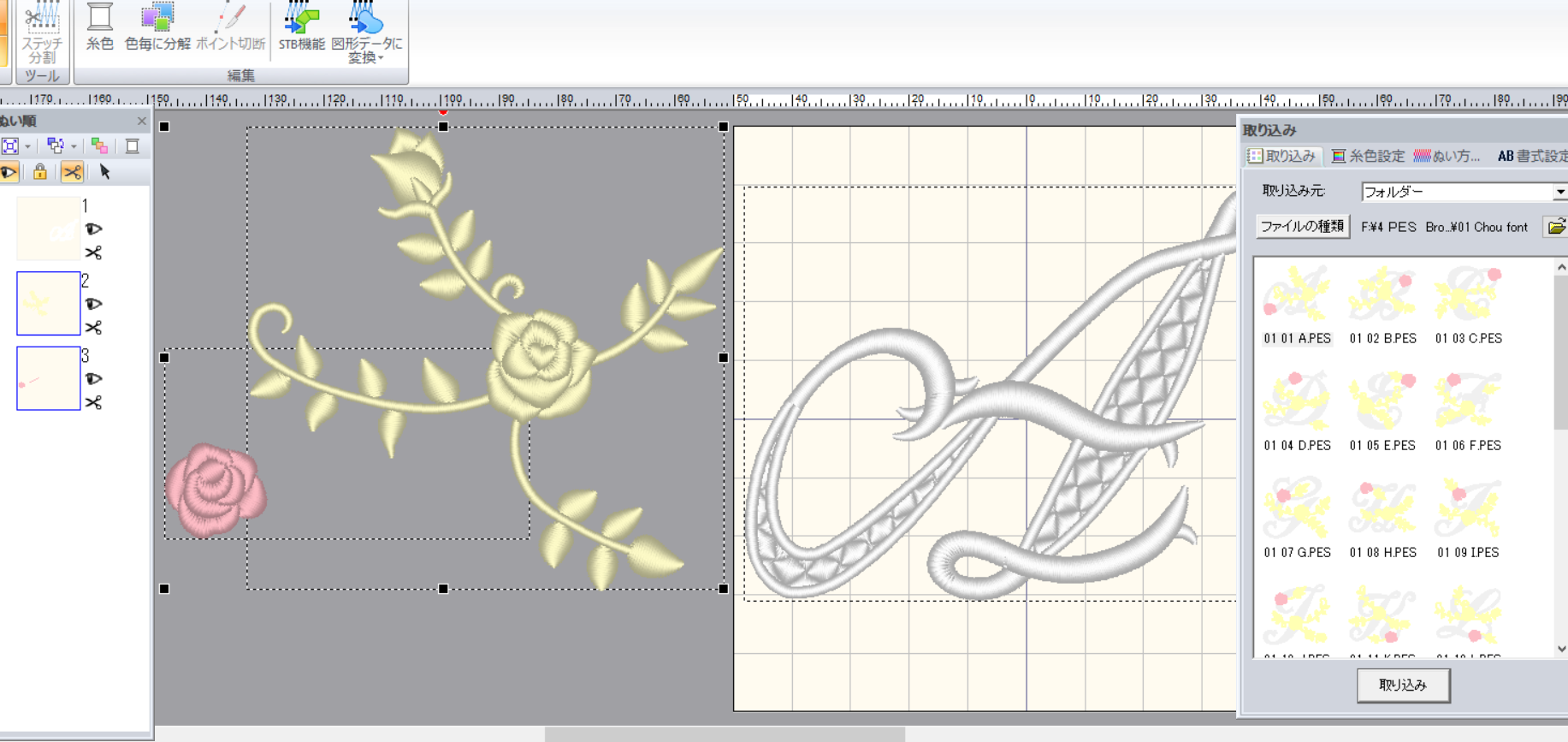The image size is (1568, 742).
Task: Click the large yellow rose bloom on the canvas
Action: click(541, 364)
